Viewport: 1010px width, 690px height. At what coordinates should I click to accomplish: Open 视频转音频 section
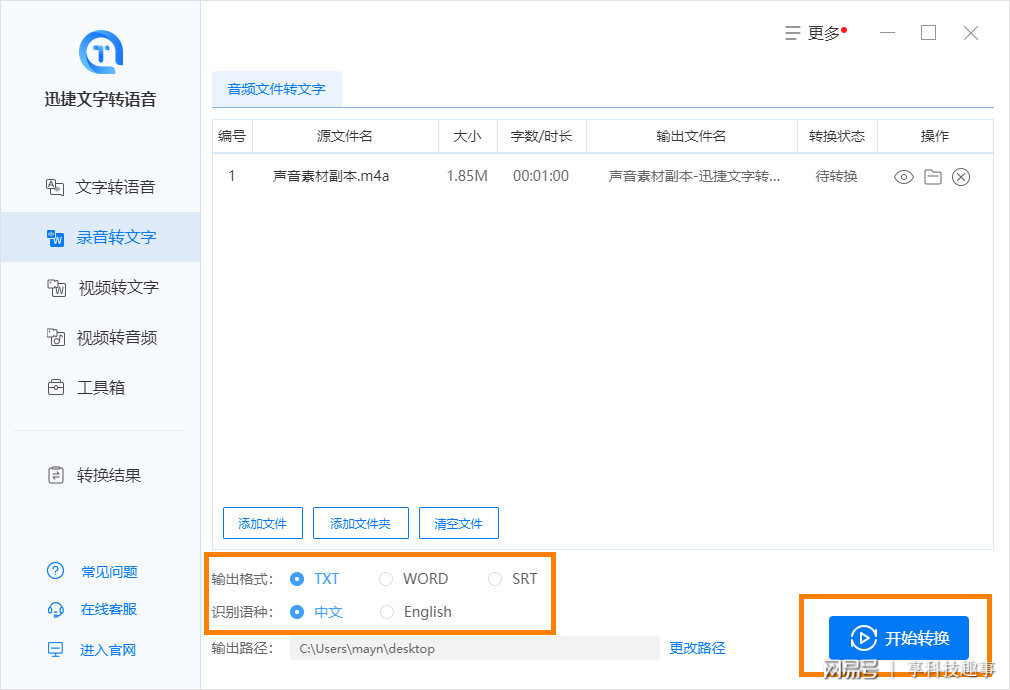tap(100, 338)
